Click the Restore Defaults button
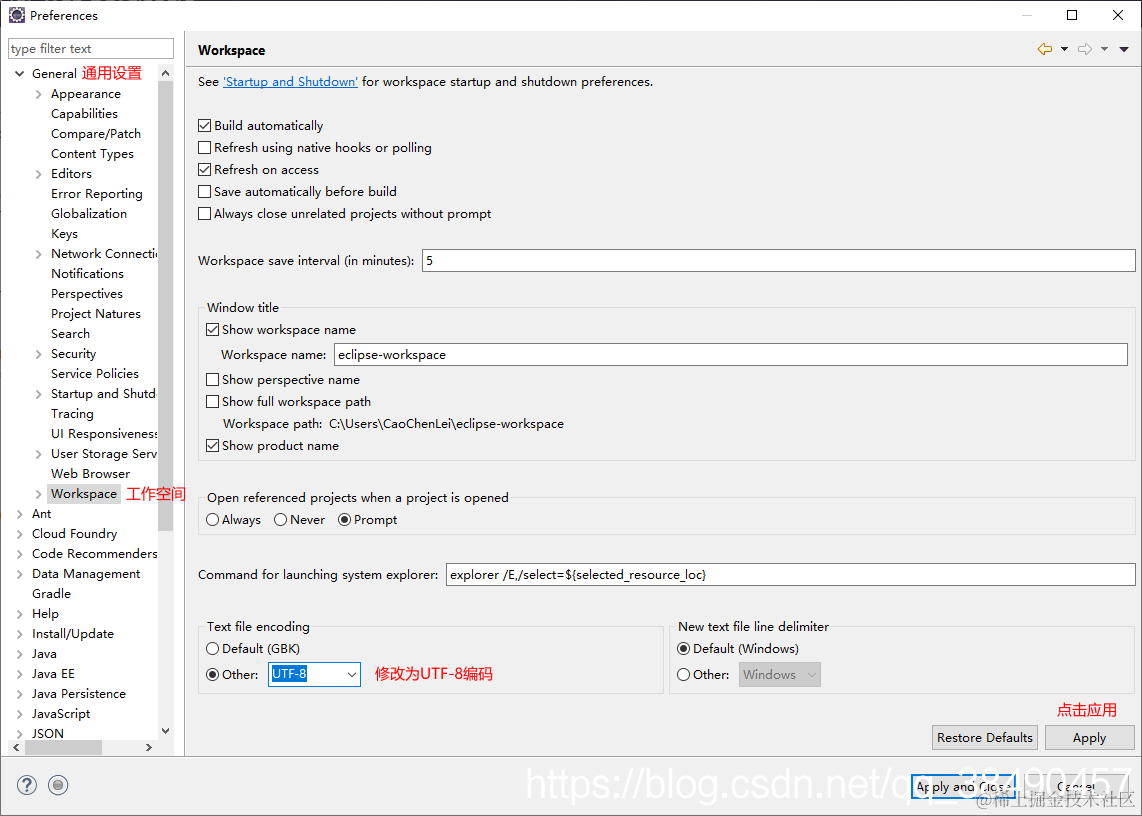The width and height of the screenshot is (1142, 816). click(x=985, y=737)
